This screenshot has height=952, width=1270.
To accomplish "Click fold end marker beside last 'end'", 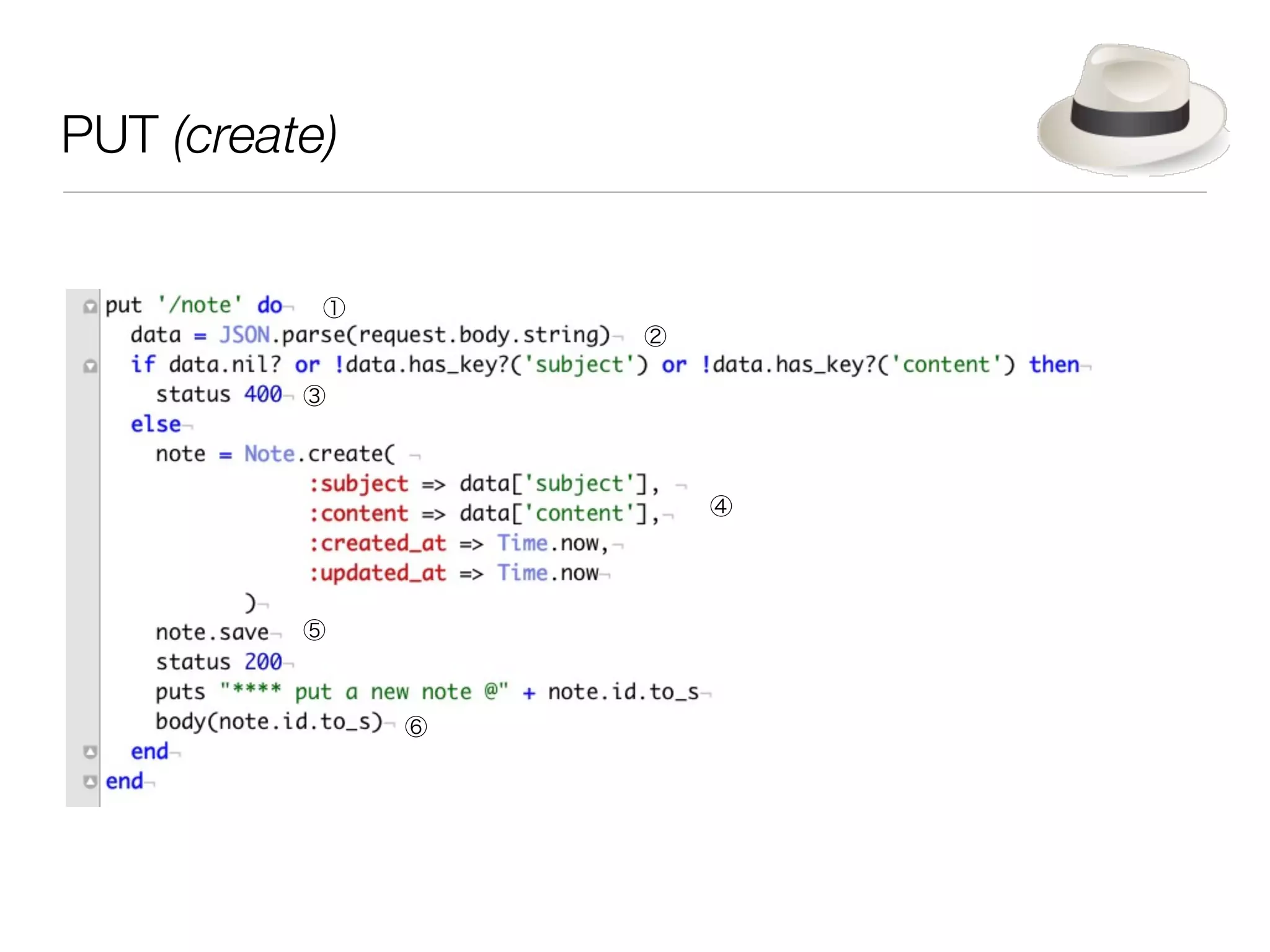I will (90, 782).
